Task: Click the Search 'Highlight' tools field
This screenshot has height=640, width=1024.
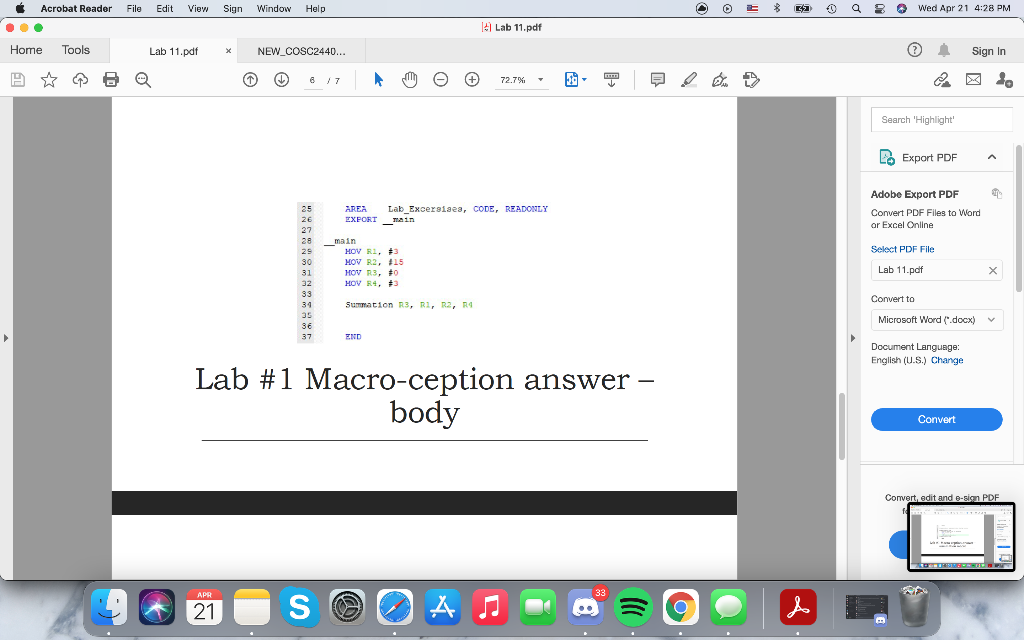Action: pos(941,120)
